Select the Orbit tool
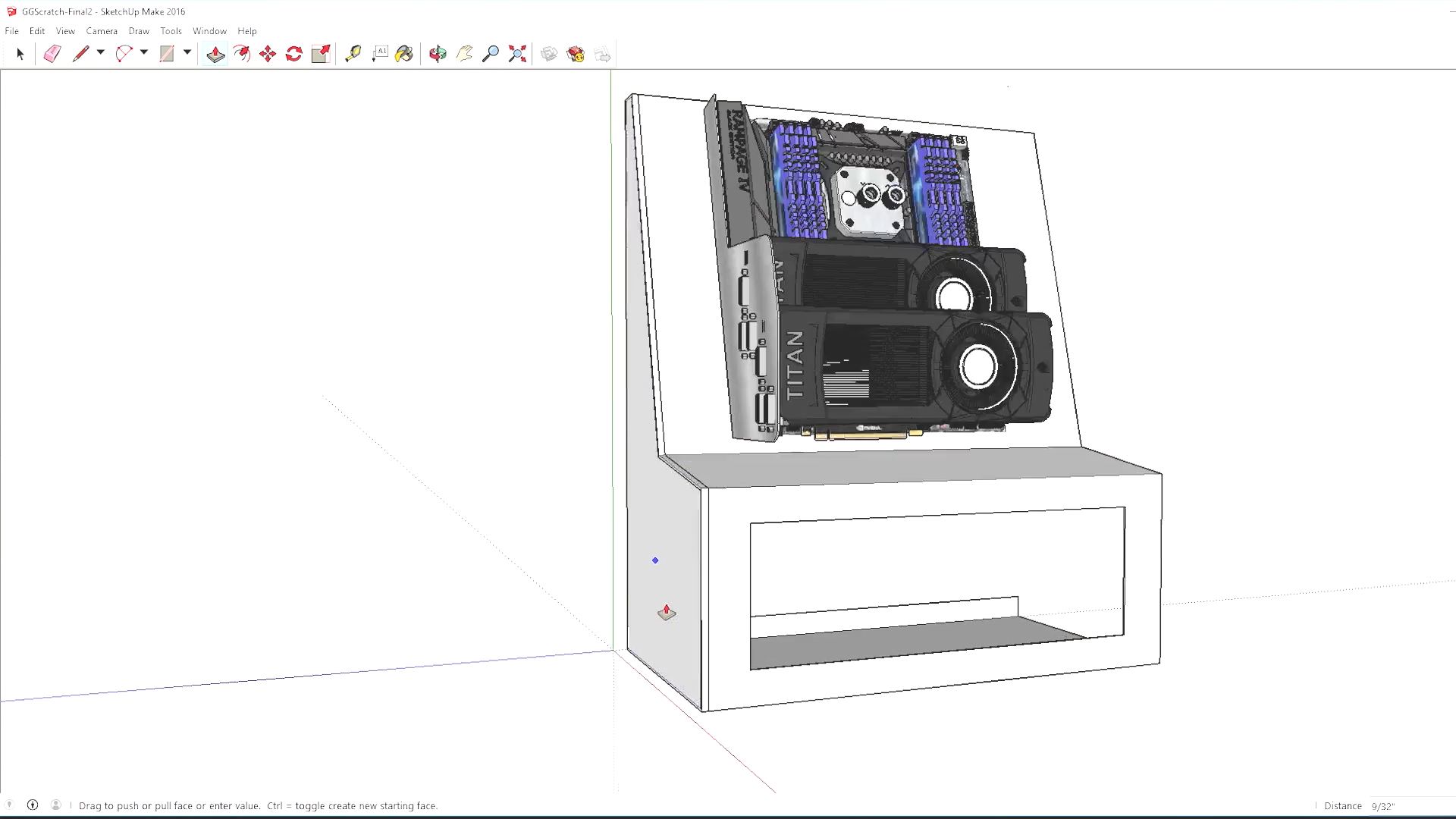This screenshot has height=819, width=1456. [x=438, y=54]
